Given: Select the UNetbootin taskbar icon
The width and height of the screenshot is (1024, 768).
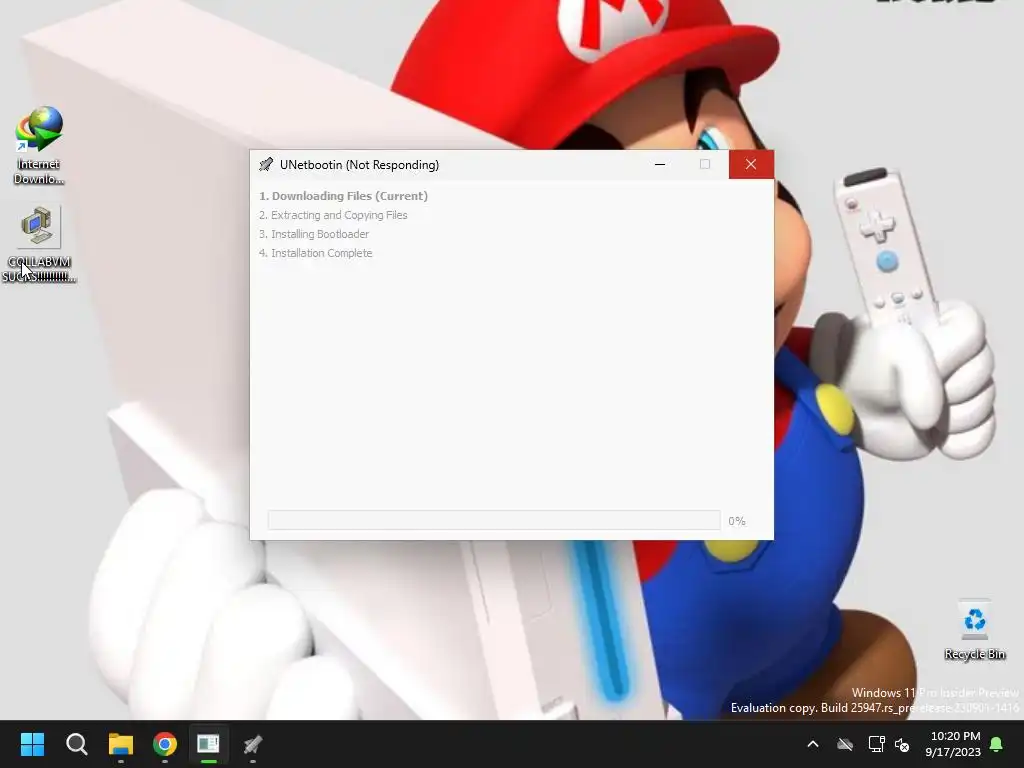Looking at the screenshot, I should [253, 744].
